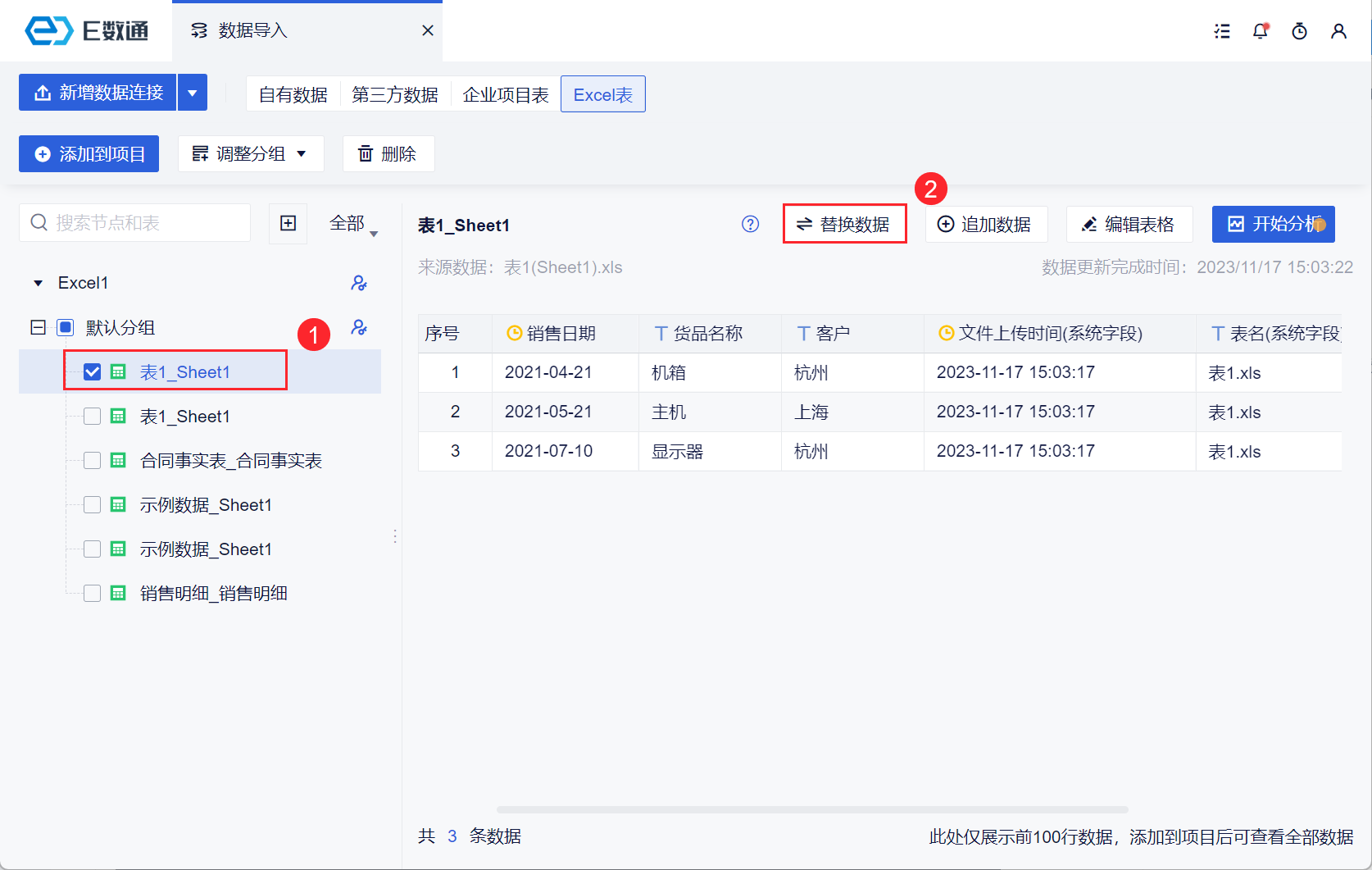Click the permission icon beside 默认分组
The height and width of the screenshot is (870, 1372).
[359, 327]
